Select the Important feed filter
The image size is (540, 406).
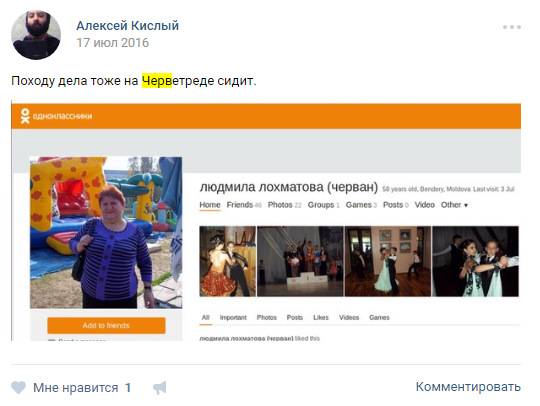[x=233, y=317]
